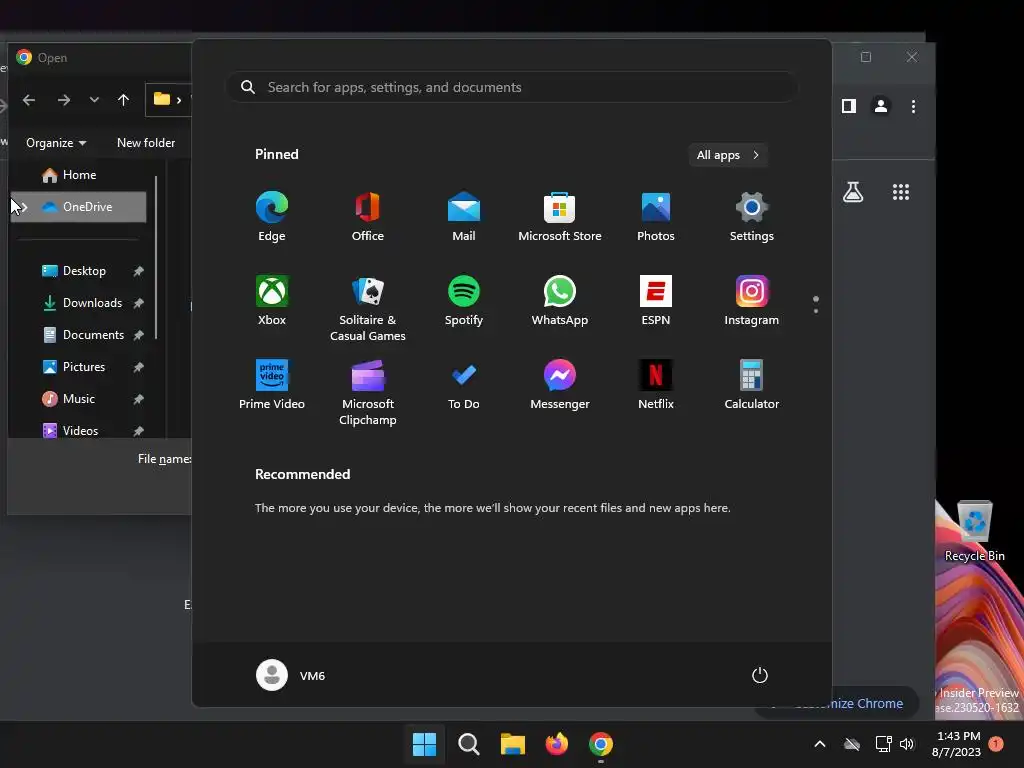Screen dimensions: 1024x768
Task: Go to next page of pinned apps
Action: click(x=816, y=311)
